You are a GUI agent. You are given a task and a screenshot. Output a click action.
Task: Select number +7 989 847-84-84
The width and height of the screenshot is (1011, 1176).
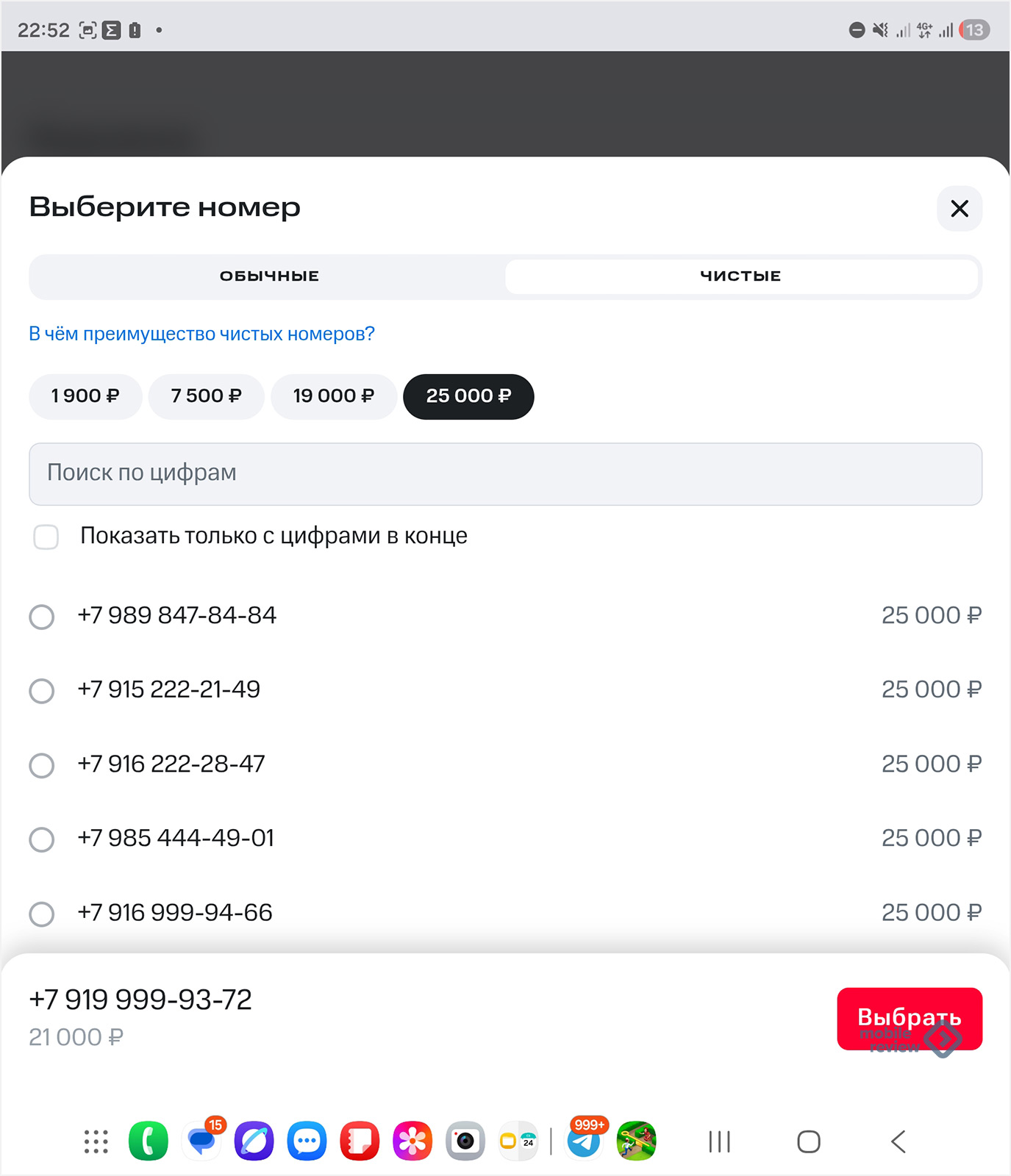(x=42, y=617)
